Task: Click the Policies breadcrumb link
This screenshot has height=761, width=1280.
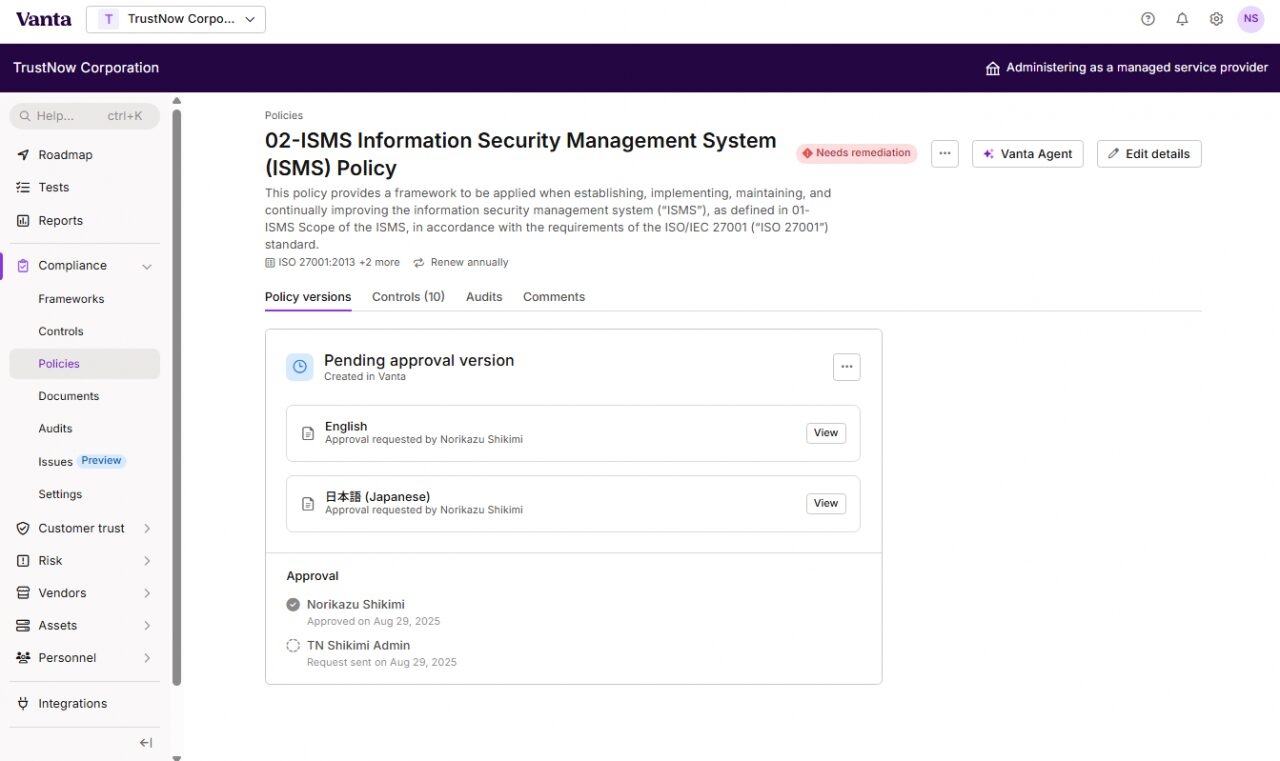Action: [x=284, y=116]
